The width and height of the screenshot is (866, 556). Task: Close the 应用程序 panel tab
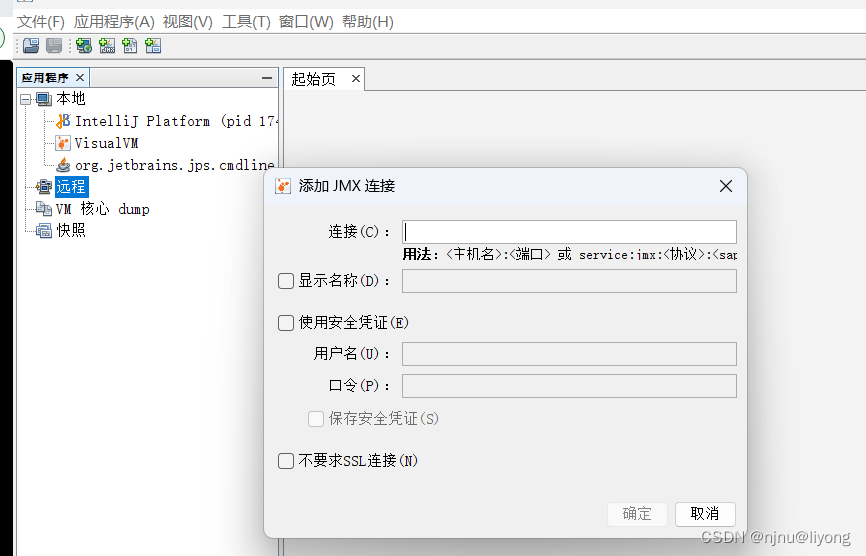80,78
